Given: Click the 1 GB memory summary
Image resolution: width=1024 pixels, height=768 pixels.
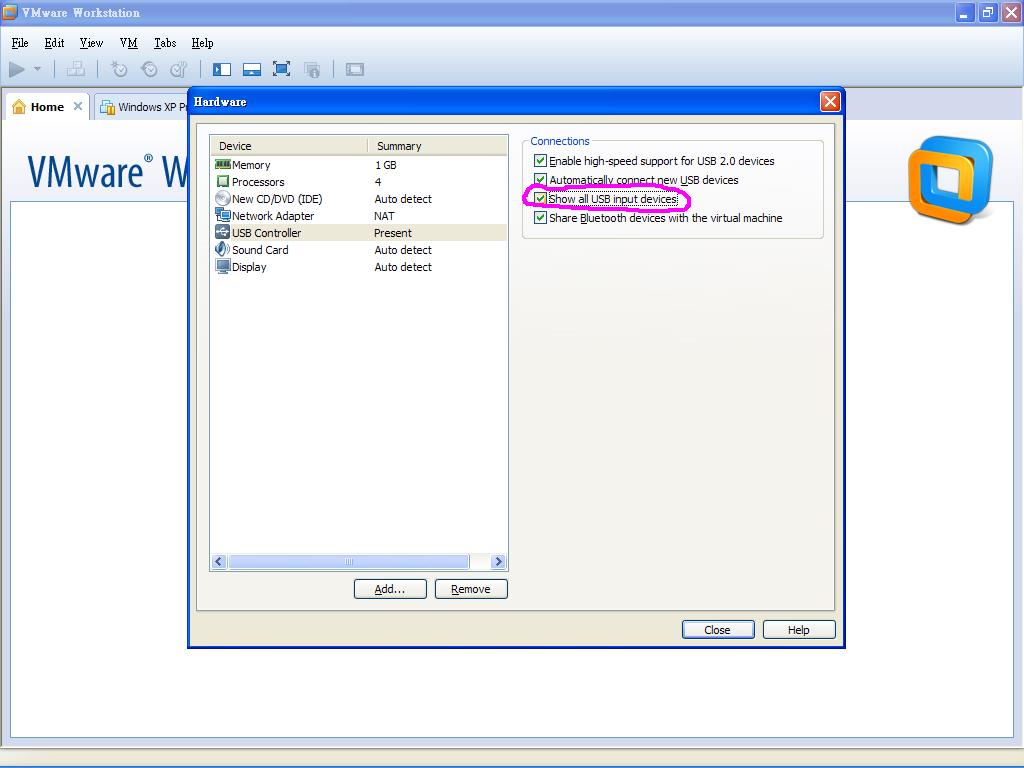Looking at the screenshot, I should pyautogui.click(x=386, y=165).
